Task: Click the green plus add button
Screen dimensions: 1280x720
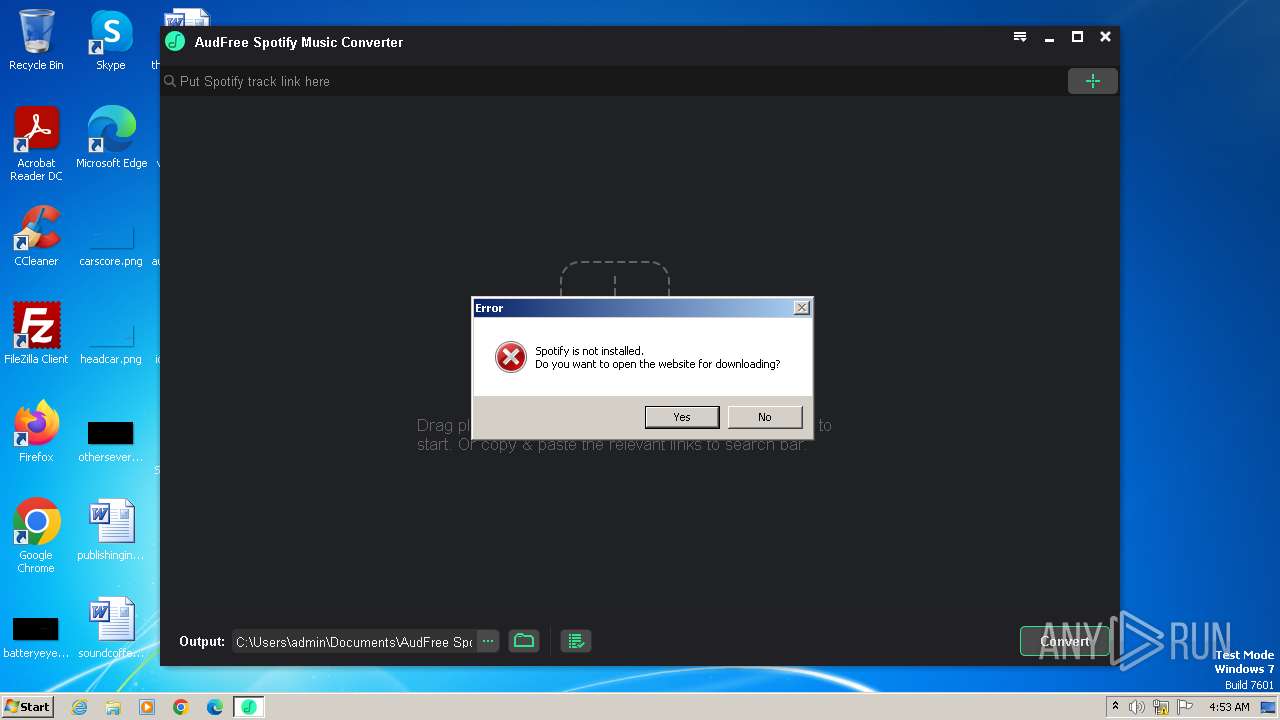Action: pos(1093,81)
